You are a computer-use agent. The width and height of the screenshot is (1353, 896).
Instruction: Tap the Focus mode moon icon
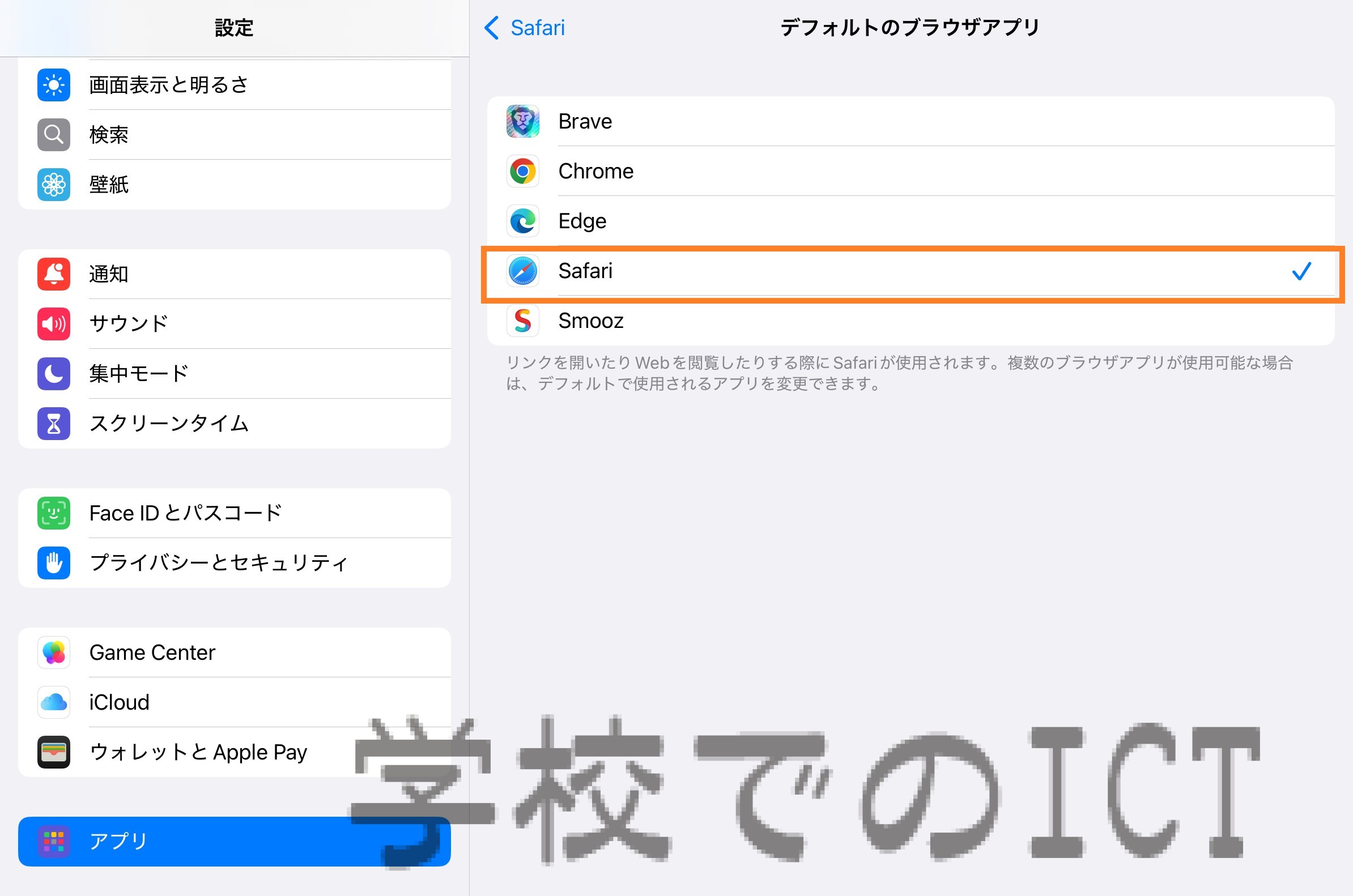[x=54, y=374]
